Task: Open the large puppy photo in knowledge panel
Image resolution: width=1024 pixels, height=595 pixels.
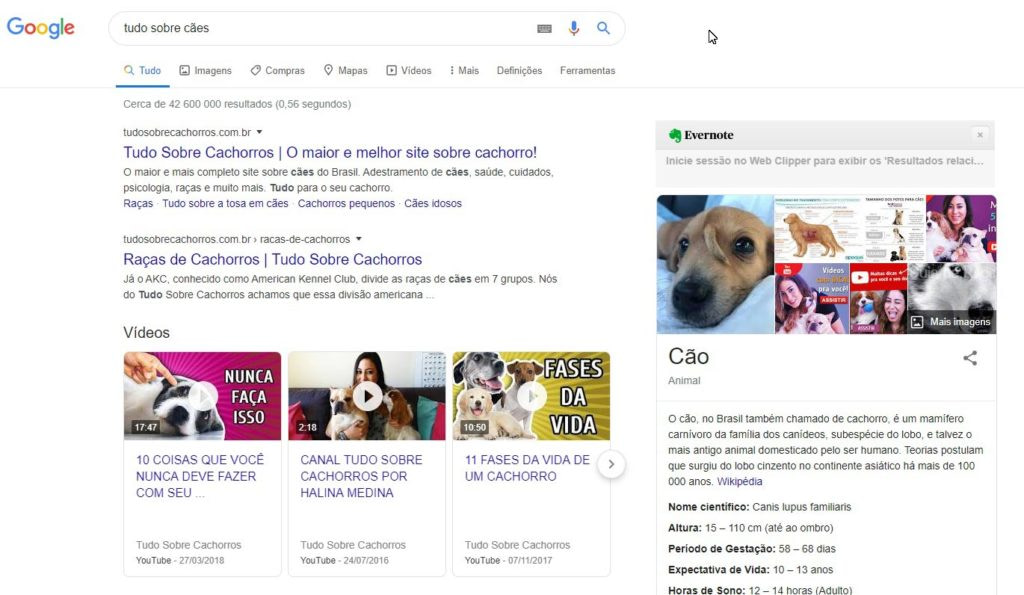Action: (715, 265)
